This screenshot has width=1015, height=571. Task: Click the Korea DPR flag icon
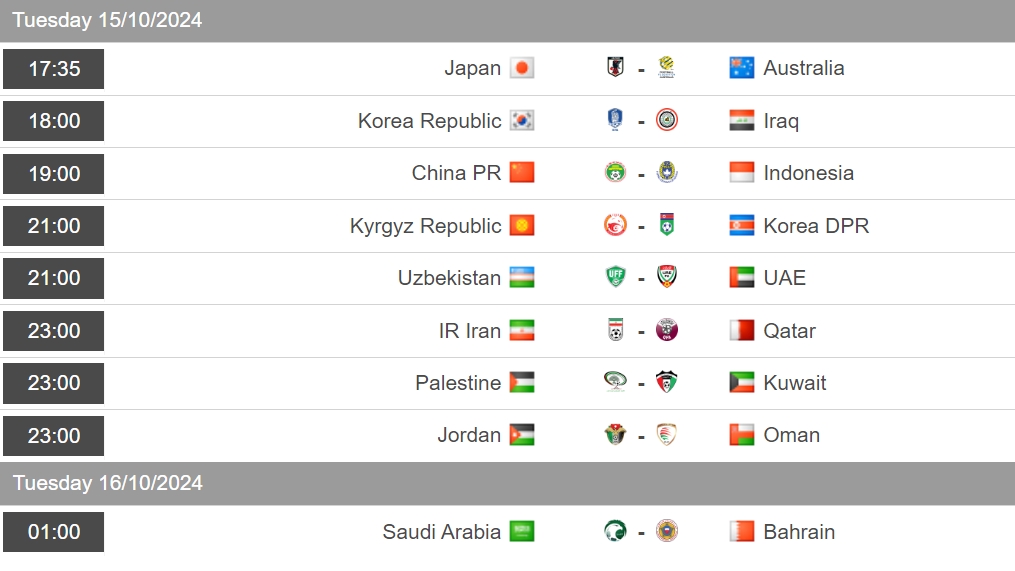click(x=741, y=225)
